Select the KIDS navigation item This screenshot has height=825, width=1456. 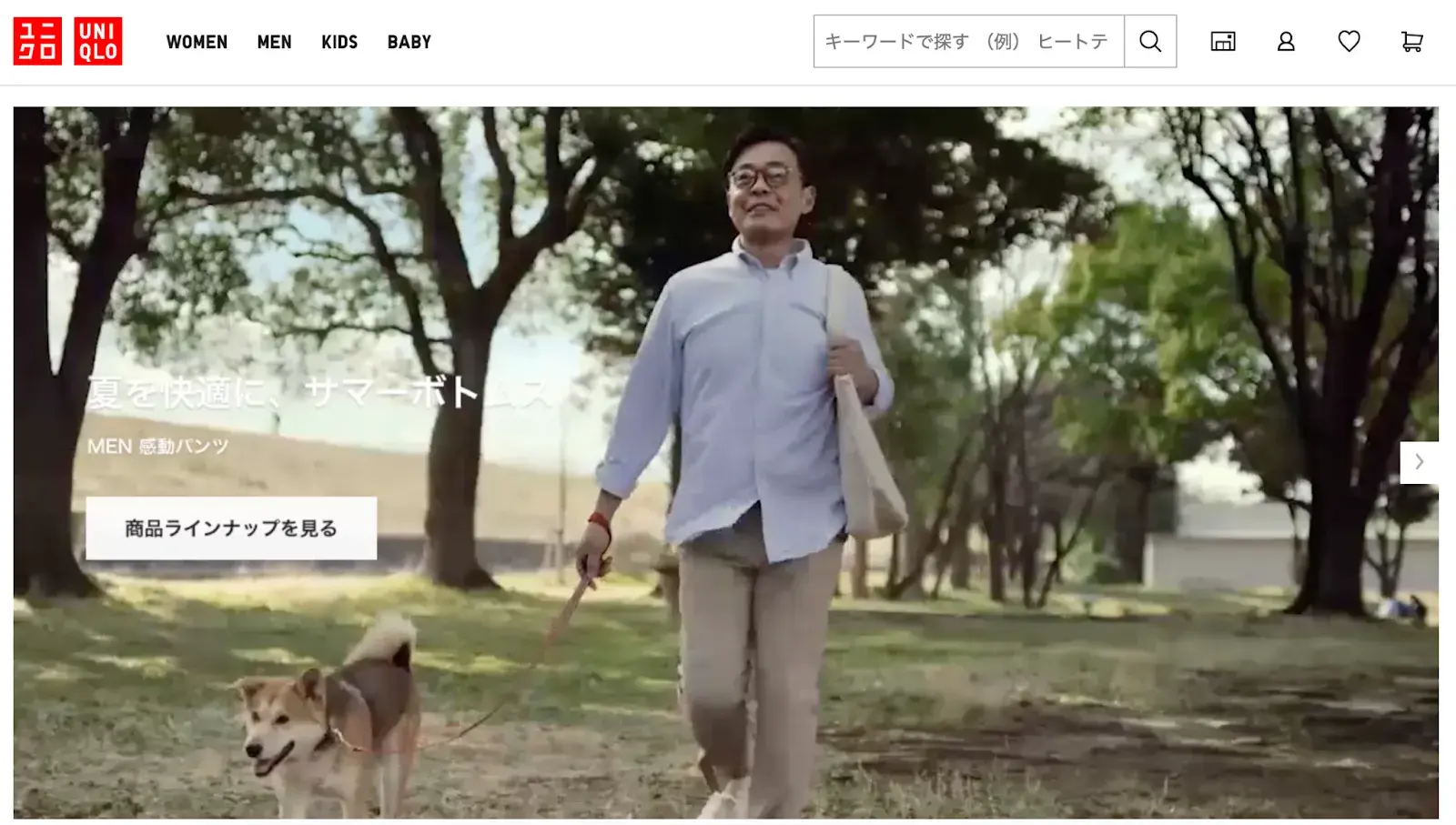[x=339, y=42]
